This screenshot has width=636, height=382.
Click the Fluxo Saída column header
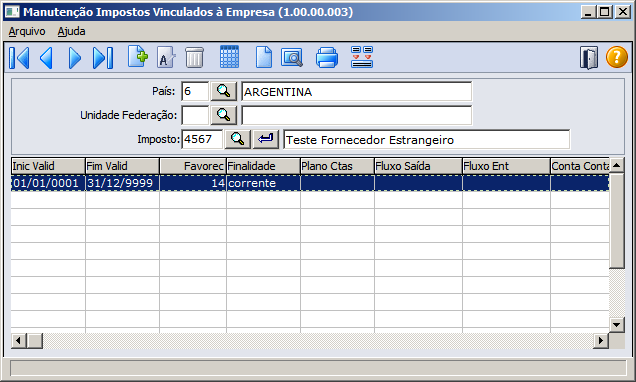[418, 166]
